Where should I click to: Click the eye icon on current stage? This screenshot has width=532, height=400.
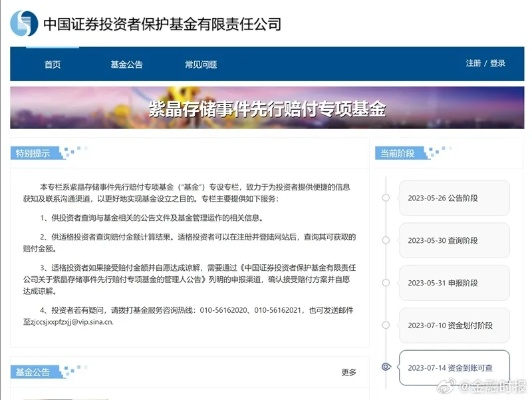click(386, 367)
